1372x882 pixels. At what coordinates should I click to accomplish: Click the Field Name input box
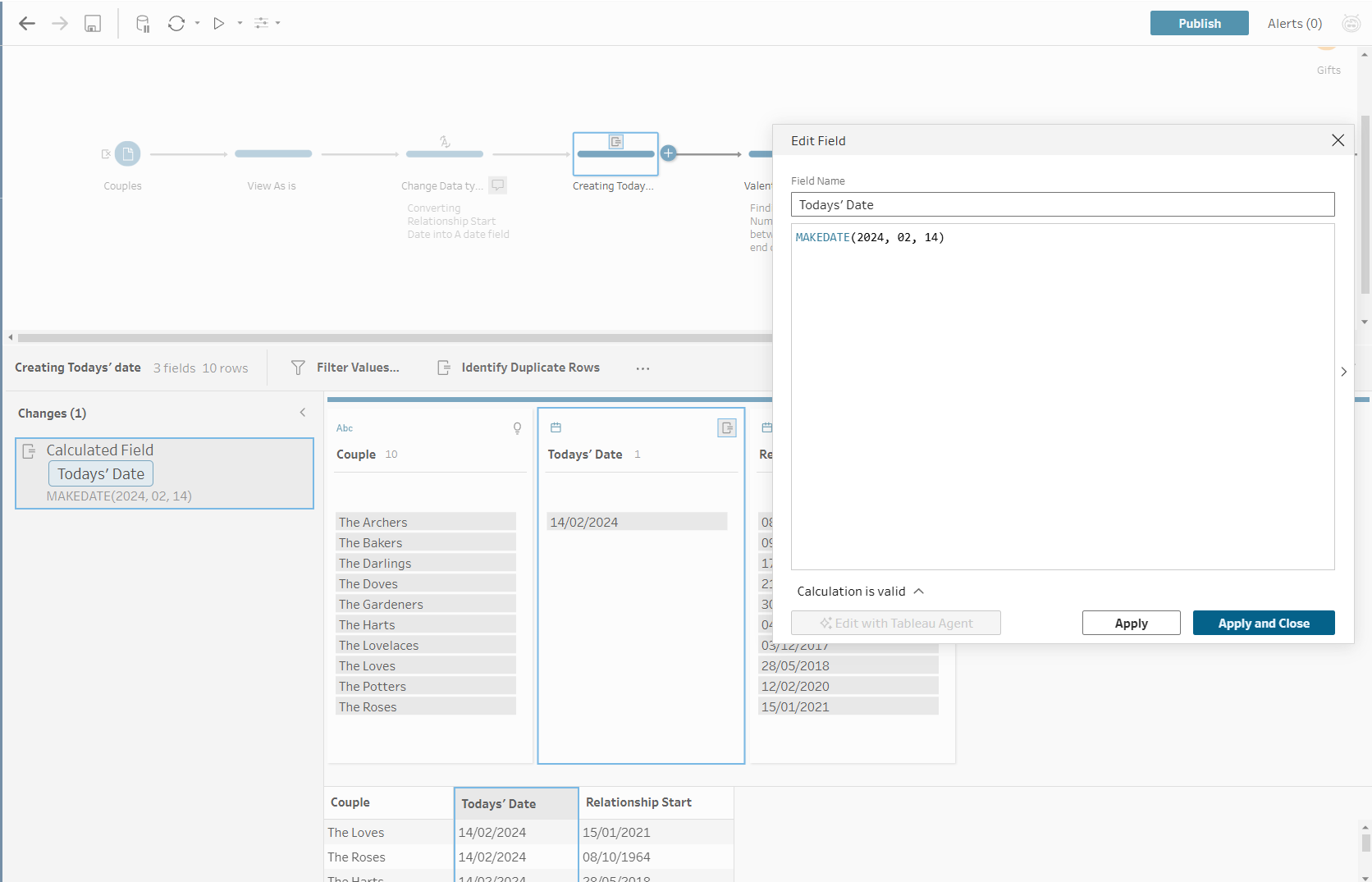[1062, 204]
